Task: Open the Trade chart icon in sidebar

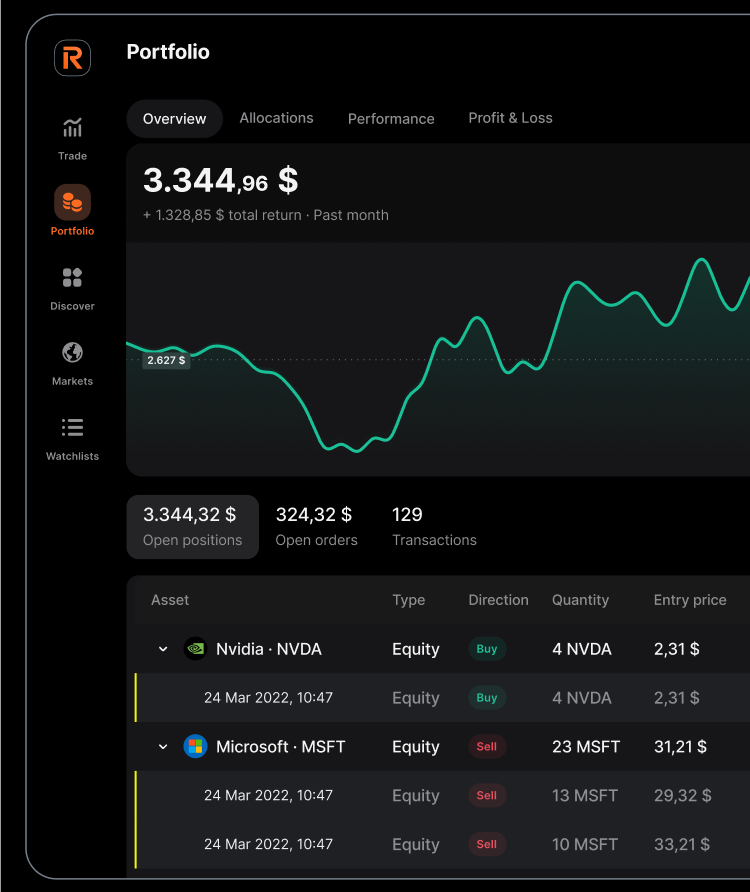Action: pyautogui.click(x=72, y=128)
